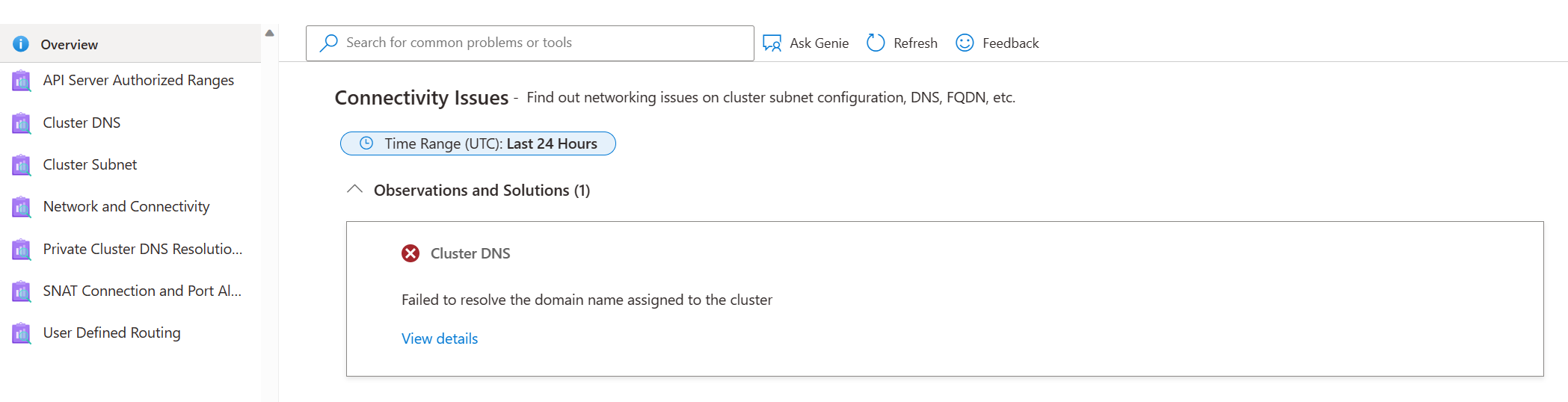
Task: Click the Overview info icon
Action: [21, 44]
